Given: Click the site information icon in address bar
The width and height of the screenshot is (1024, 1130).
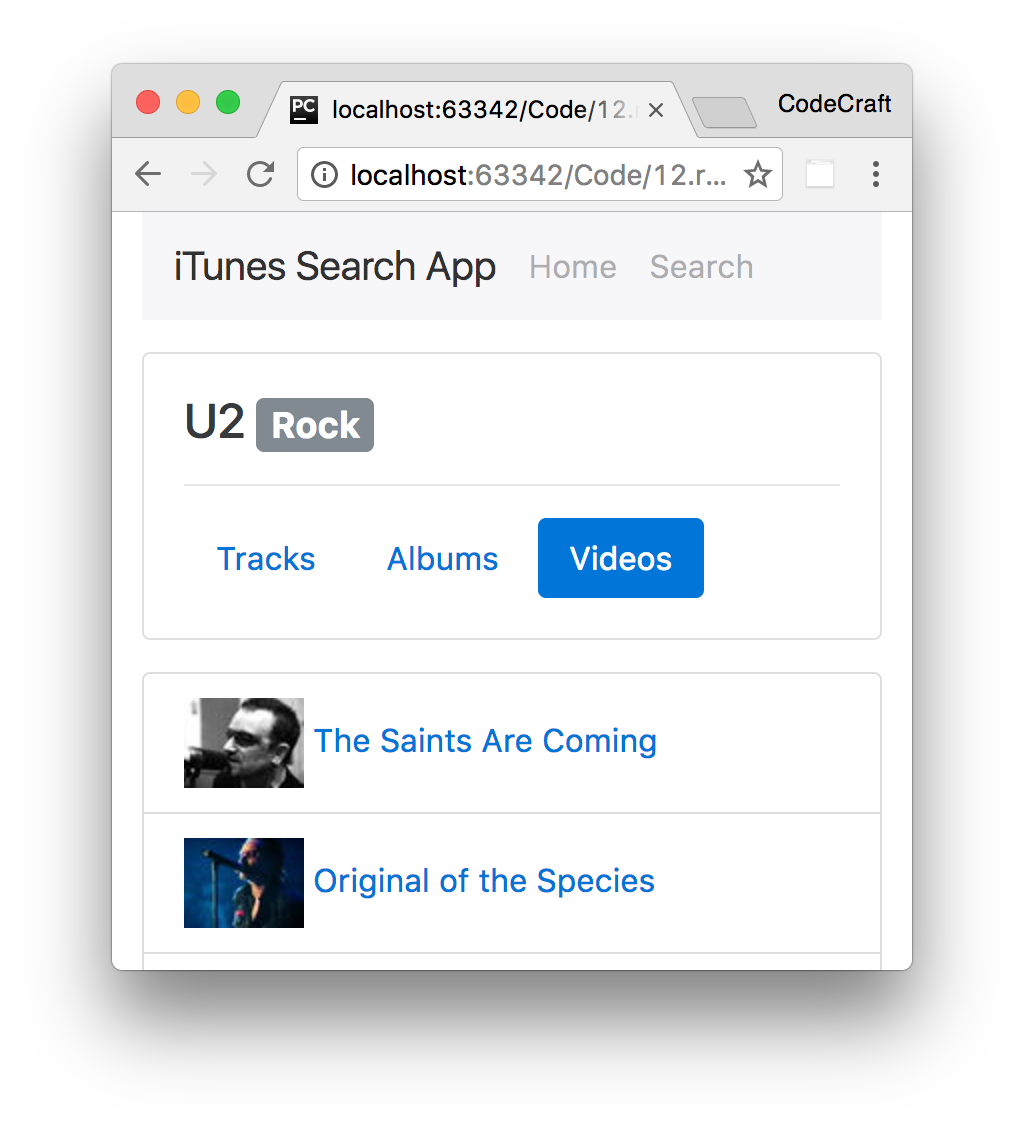Looking at the screenshot, I should [x=324, y=174].
